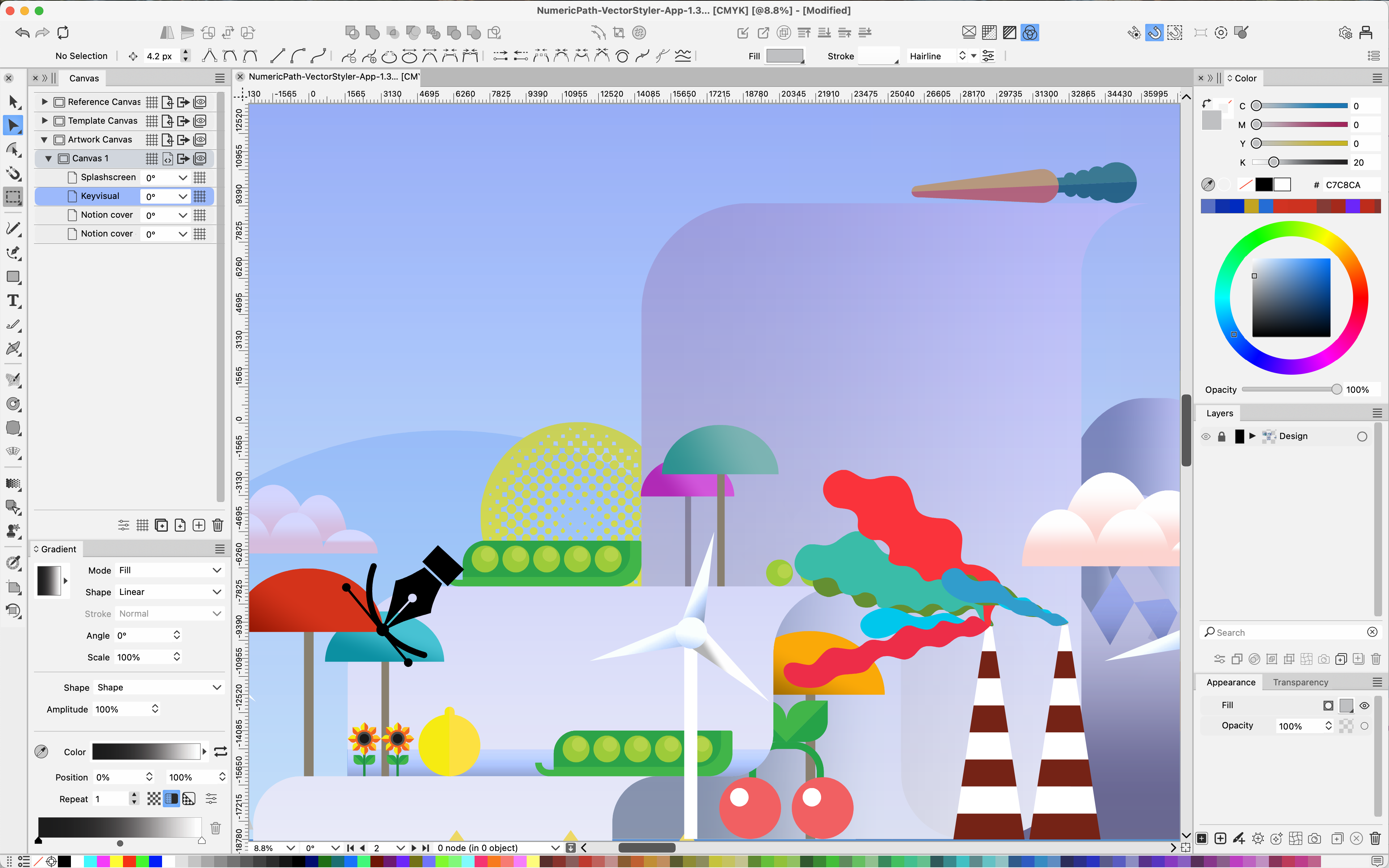The height and width of the screenshot is (868, 1389).
Task: Click the reverse gradient swap icon
Action: (220, 752)
